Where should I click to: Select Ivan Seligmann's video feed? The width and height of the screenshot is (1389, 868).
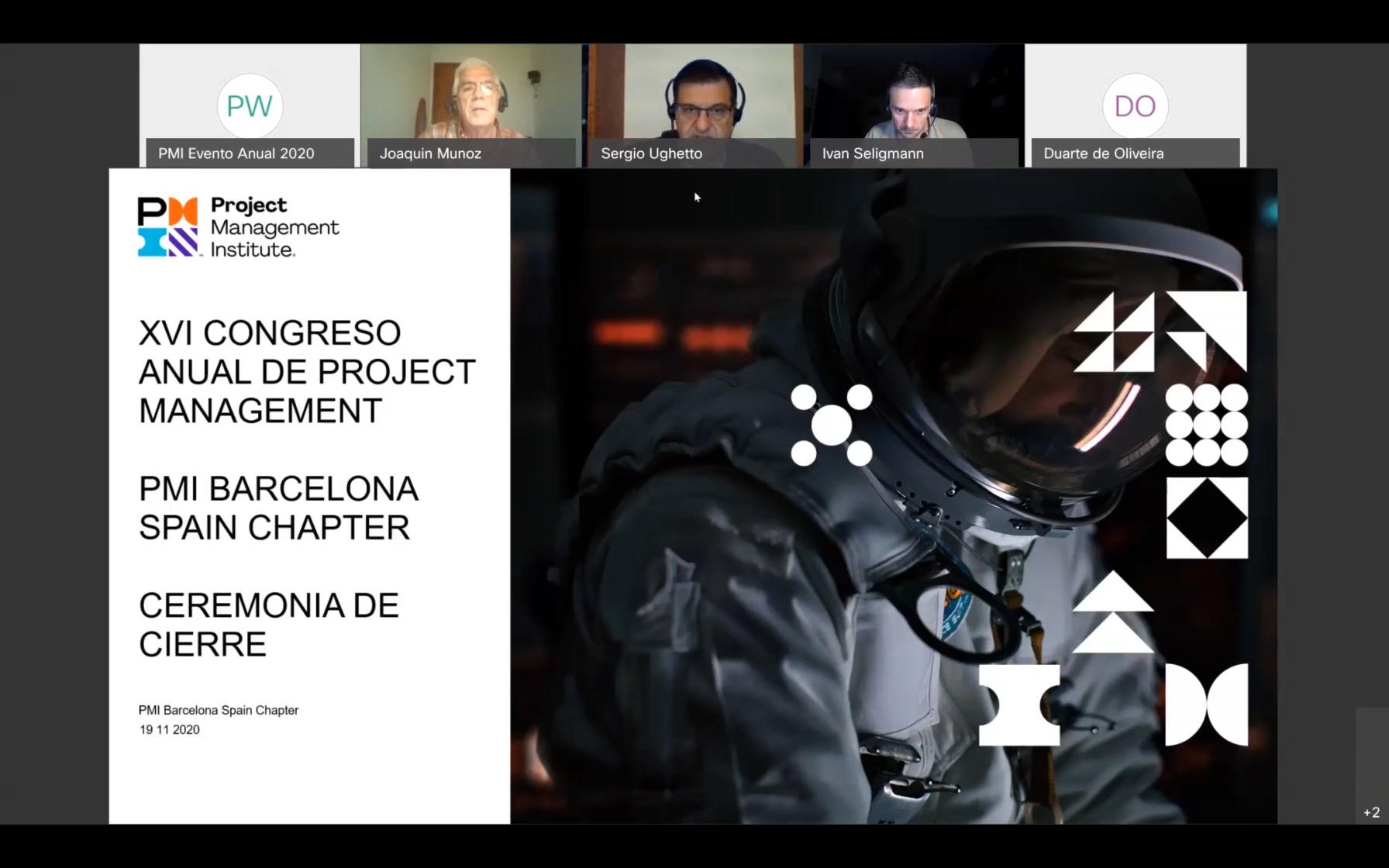913,93
